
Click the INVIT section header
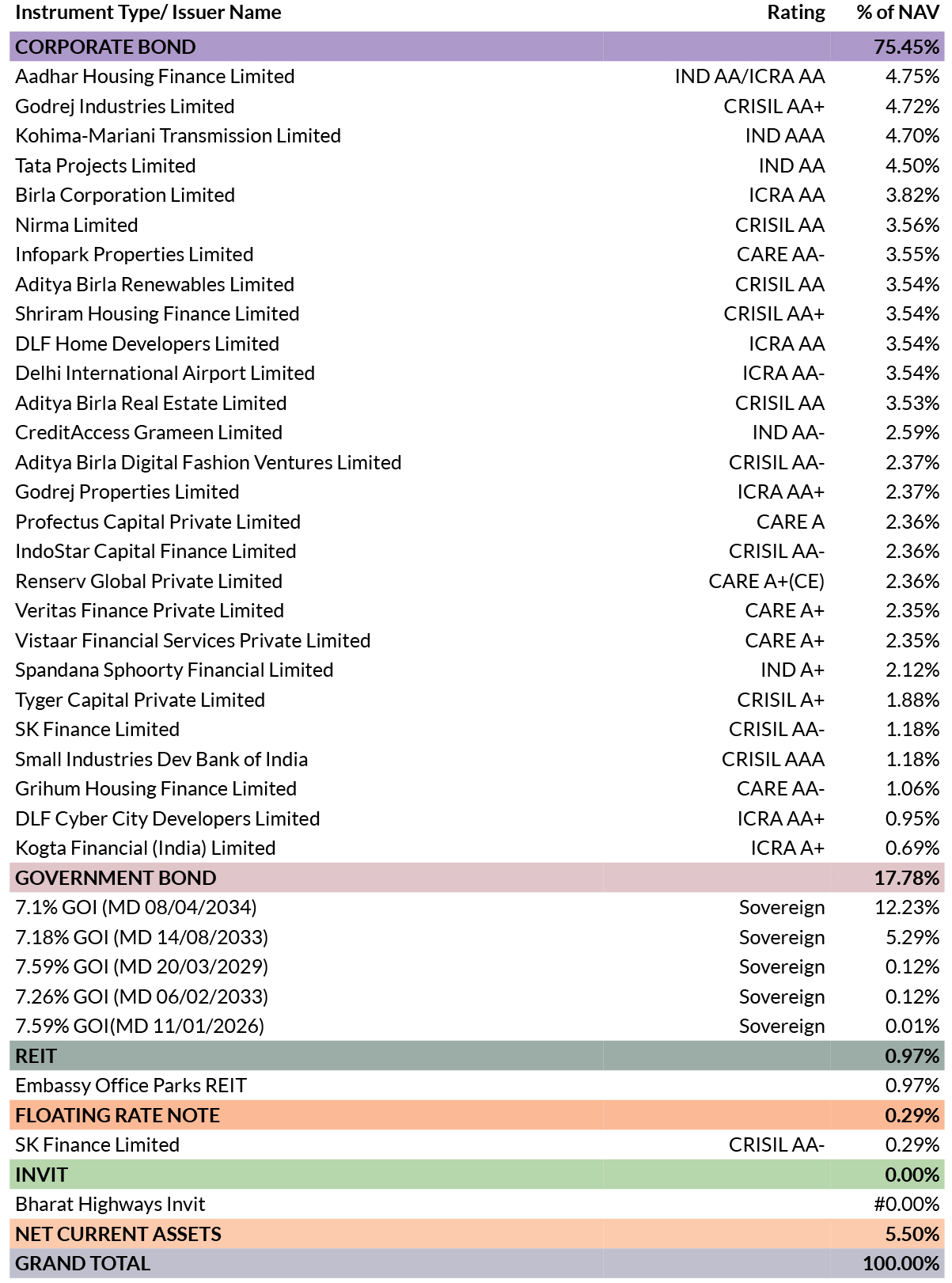[476, 1175]
